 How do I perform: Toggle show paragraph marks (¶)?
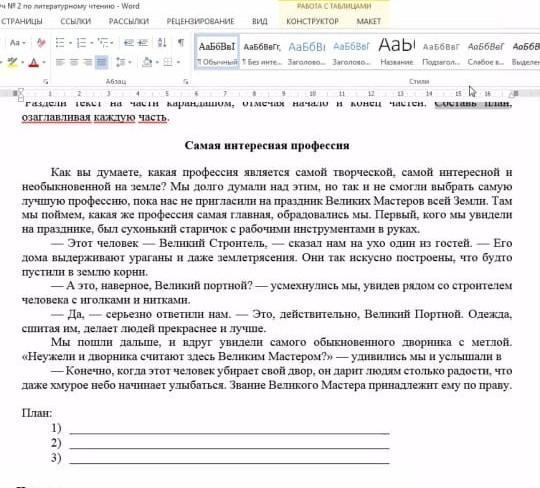181,42
